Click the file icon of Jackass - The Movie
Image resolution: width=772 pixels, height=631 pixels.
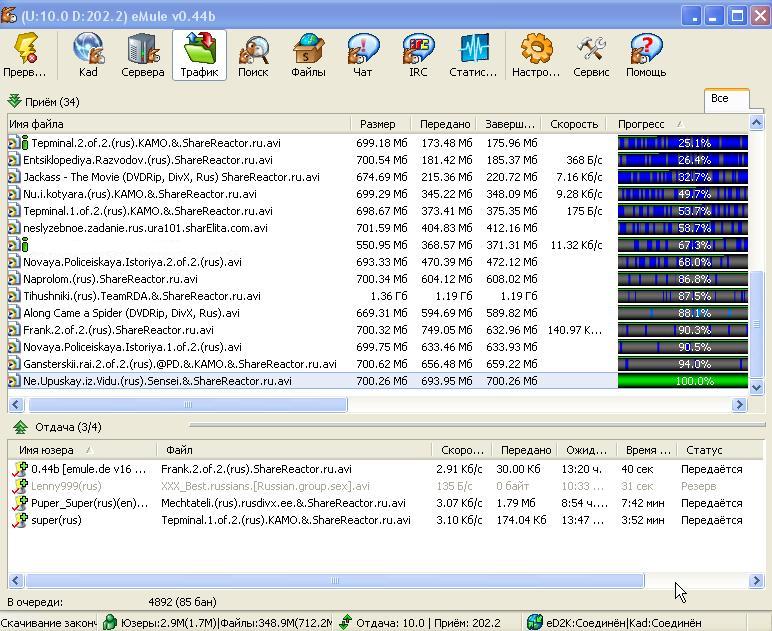pos(14,177)
